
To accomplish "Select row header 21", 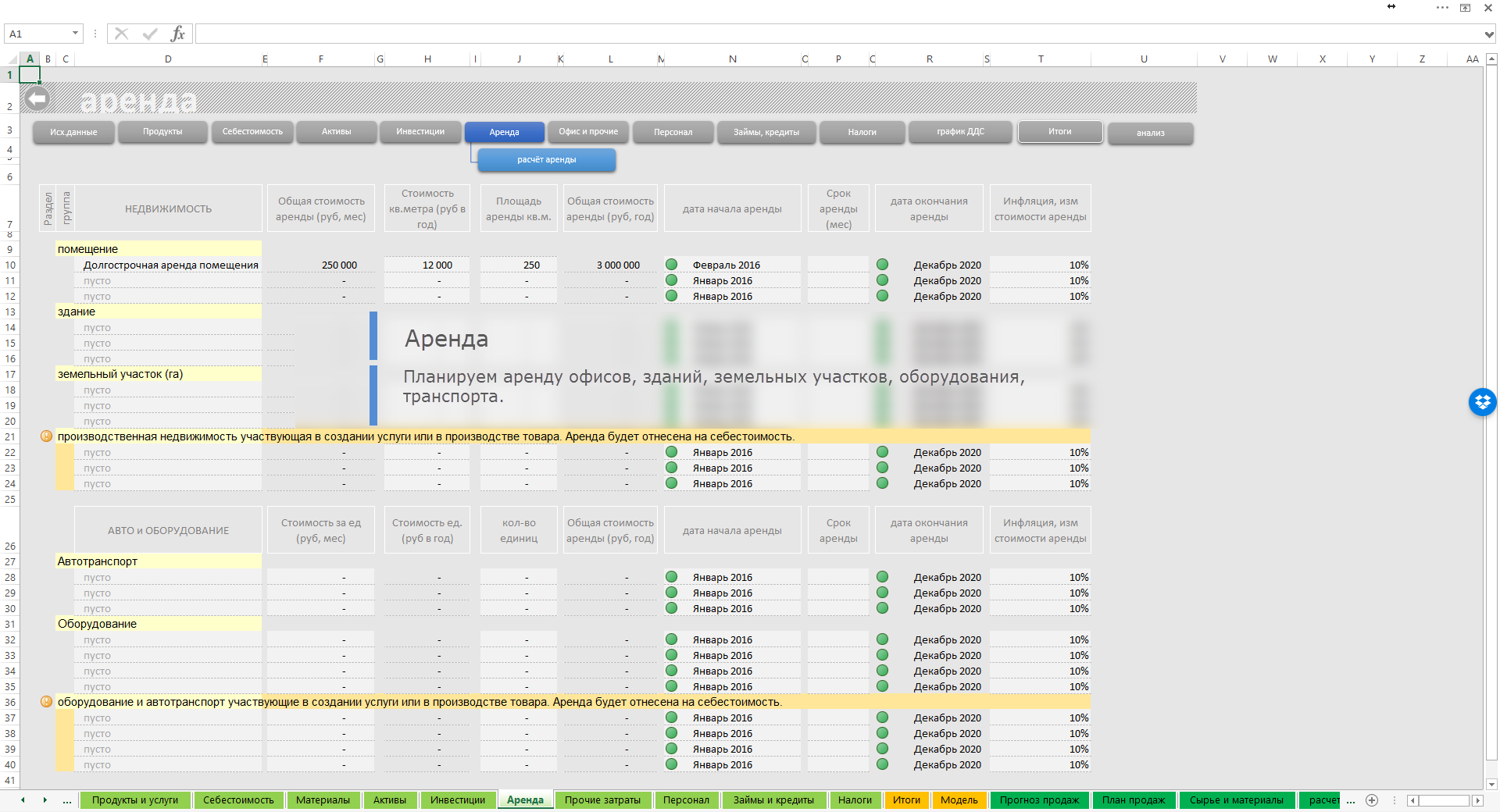I will (10, 436).
